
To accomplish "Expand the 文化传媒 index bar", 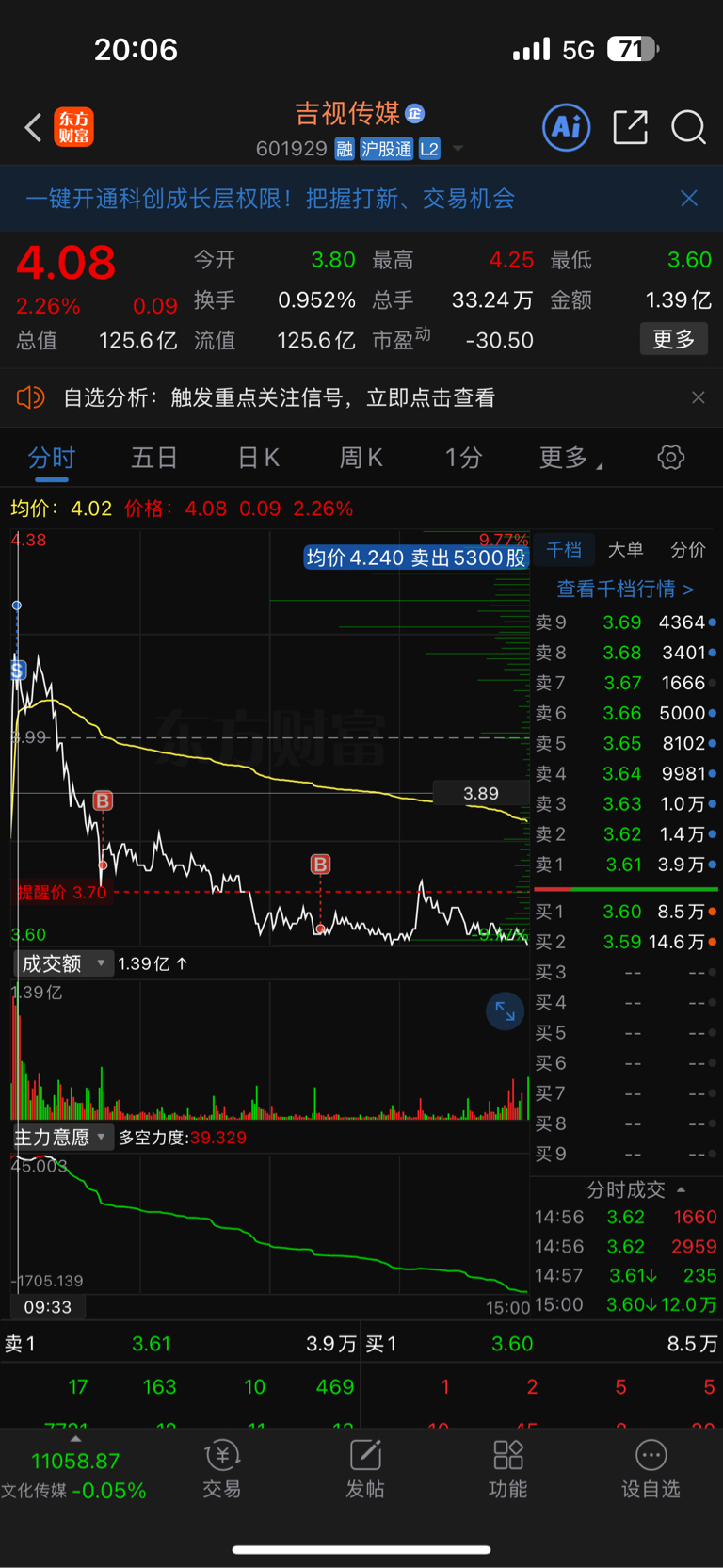I will tap(75, 1469).
